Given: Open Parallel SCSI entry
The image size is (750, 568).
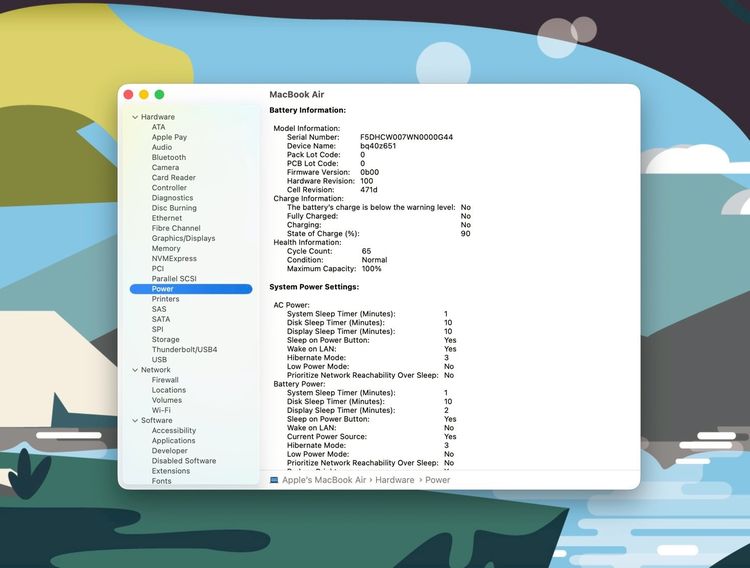Looking at the screenshot, I should tap(174, 279).
